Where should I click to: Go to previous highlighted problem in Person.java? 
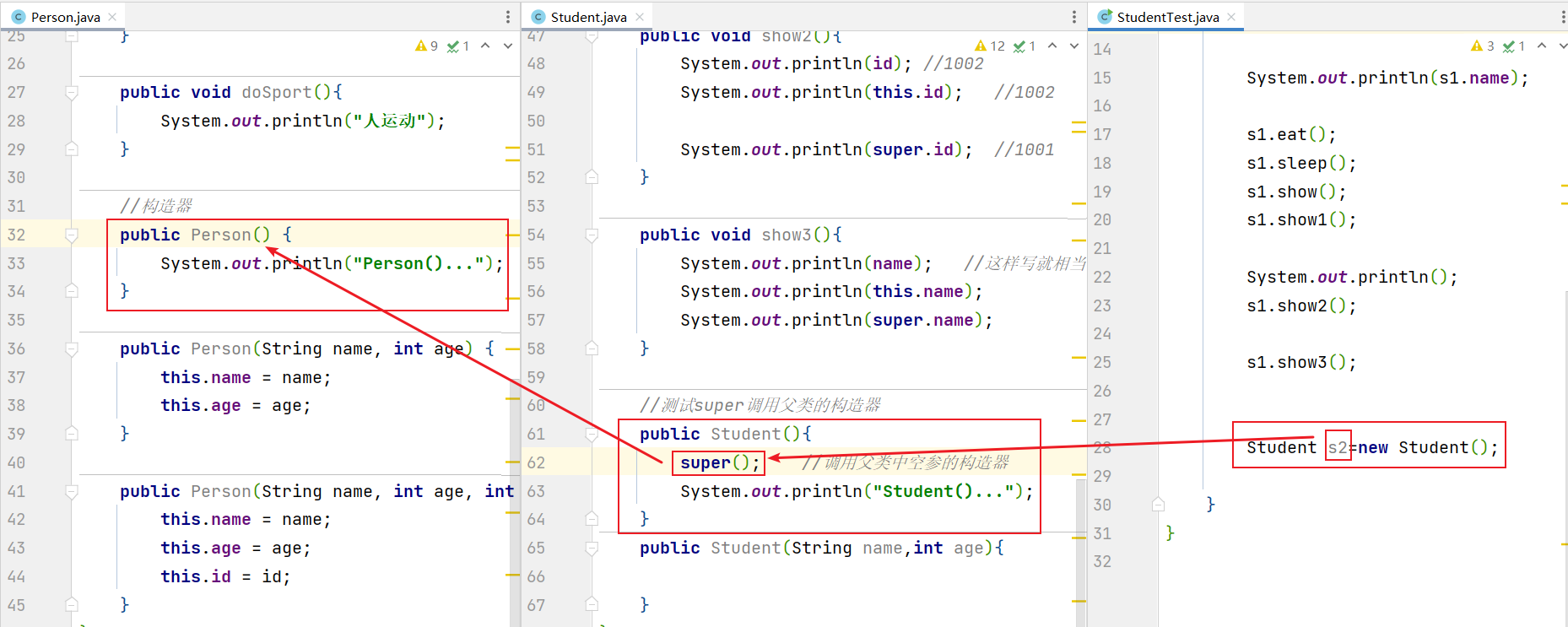click(x=485, y=46)
